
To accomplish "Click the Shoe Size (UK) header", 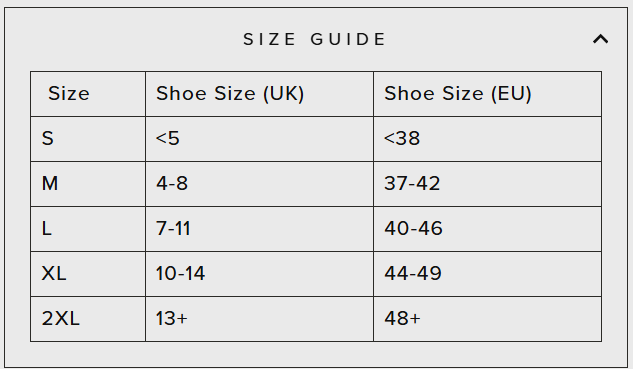I will point(260,94).
